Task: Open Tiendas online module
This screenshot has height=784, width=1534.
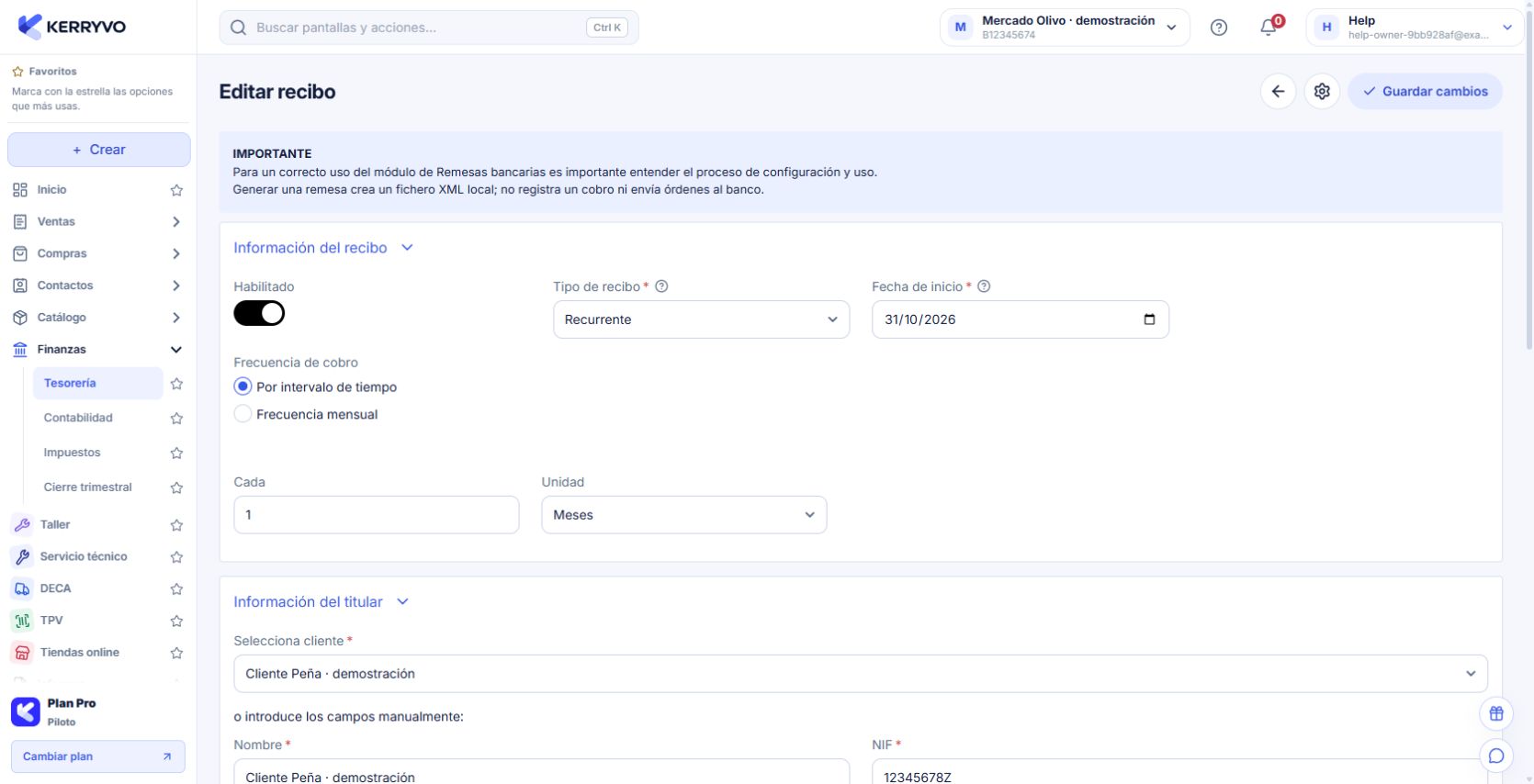Action: [79, 653]
